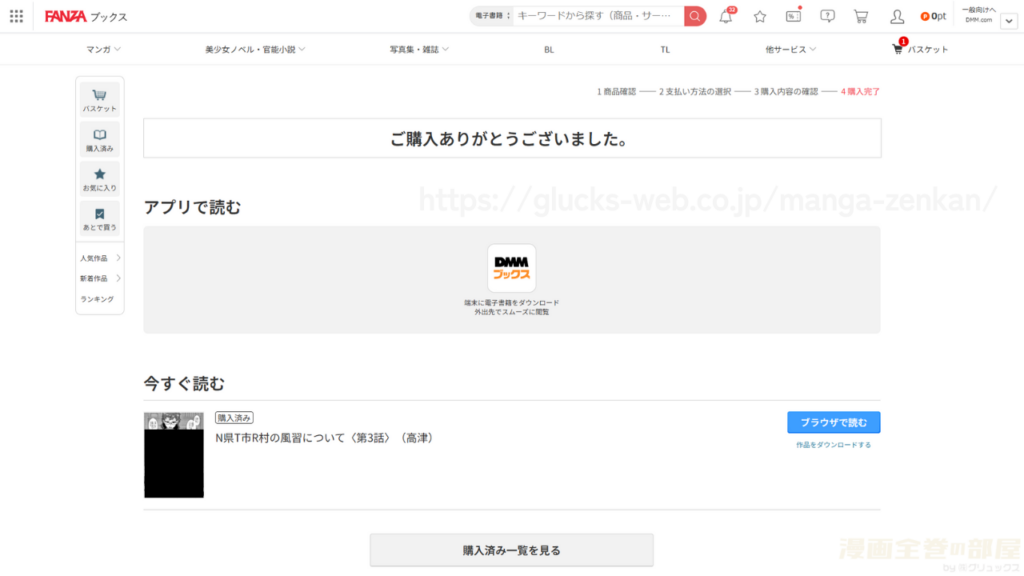Expand the 写真集・雑誌 menu
The image size is (1024, 576).
(419, 50)
